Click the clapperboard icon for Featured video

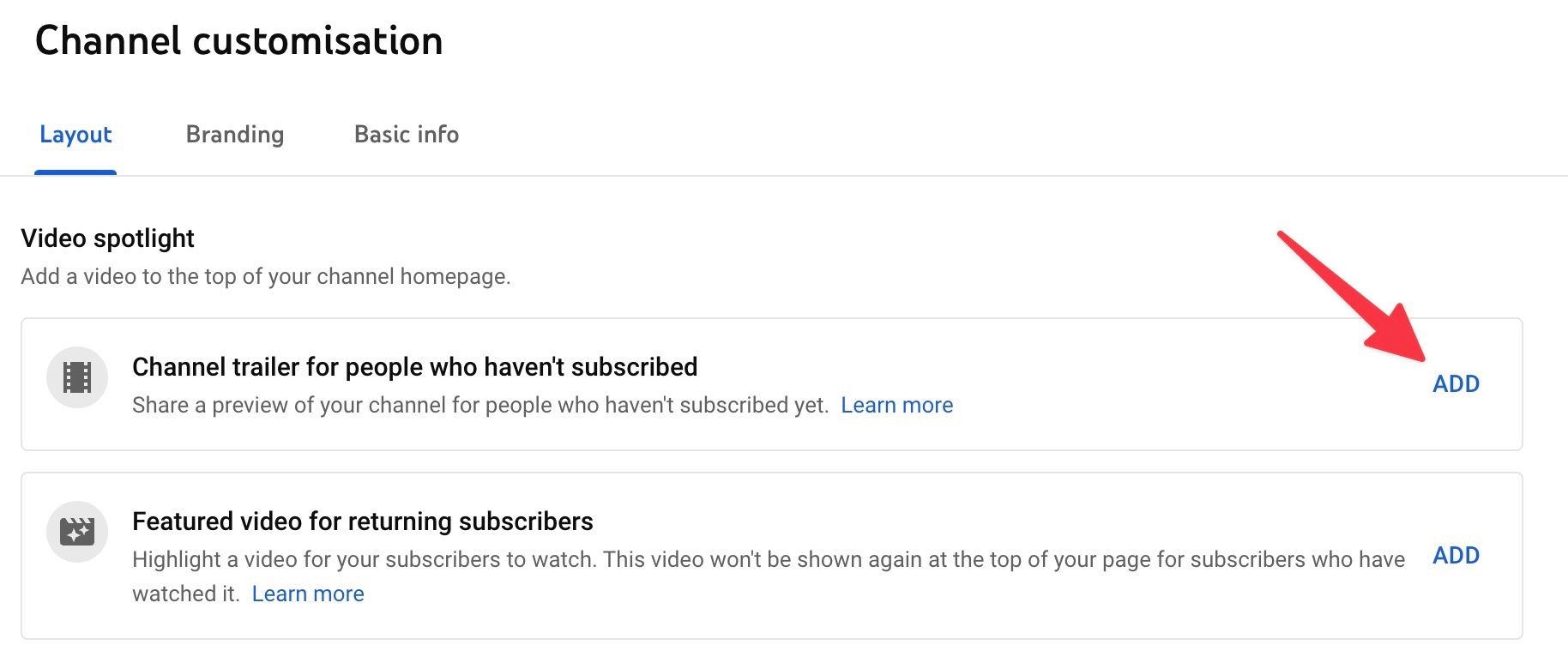[x=77, y=532]
